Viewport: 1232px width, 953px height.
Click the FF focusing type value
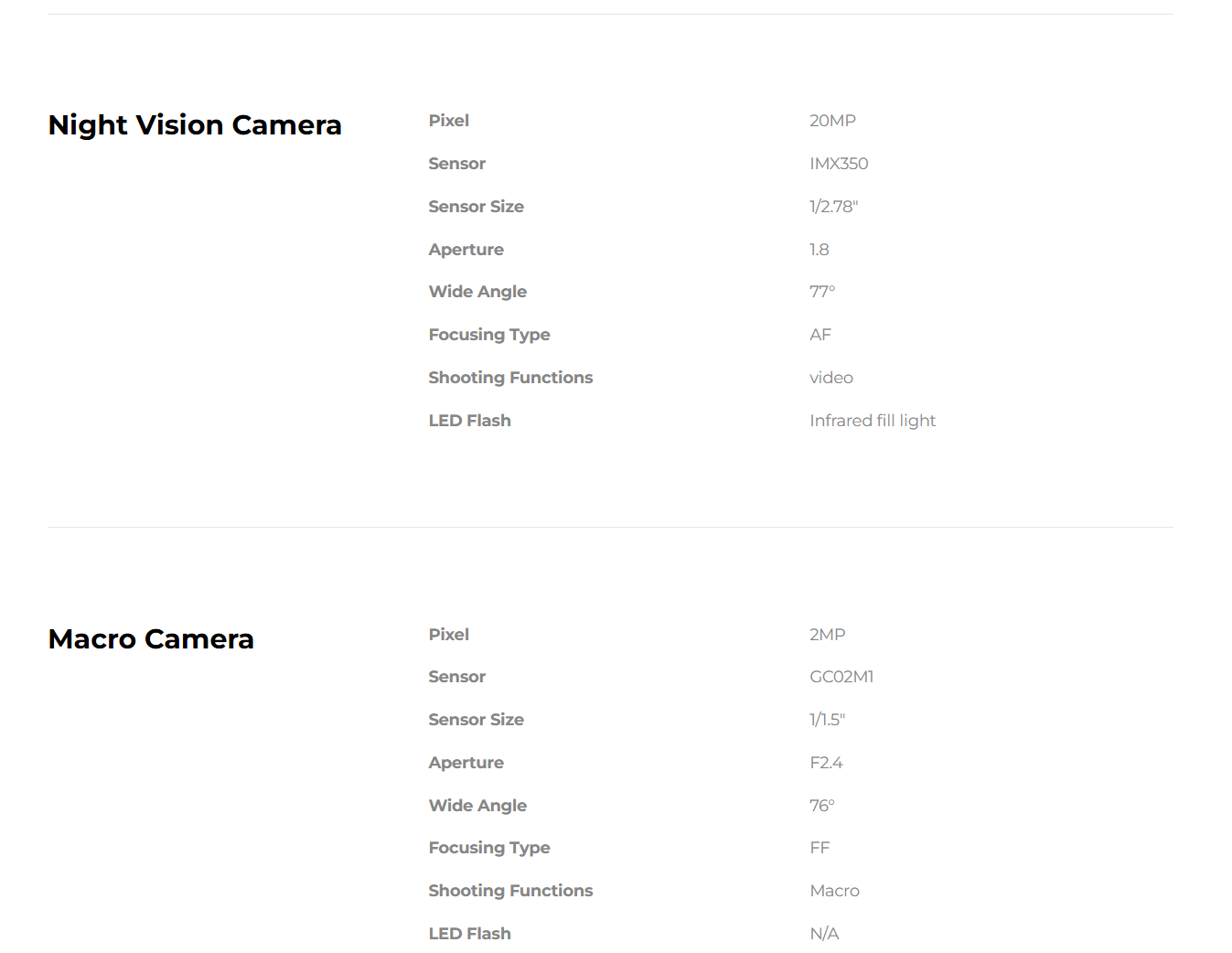point(820,848)
